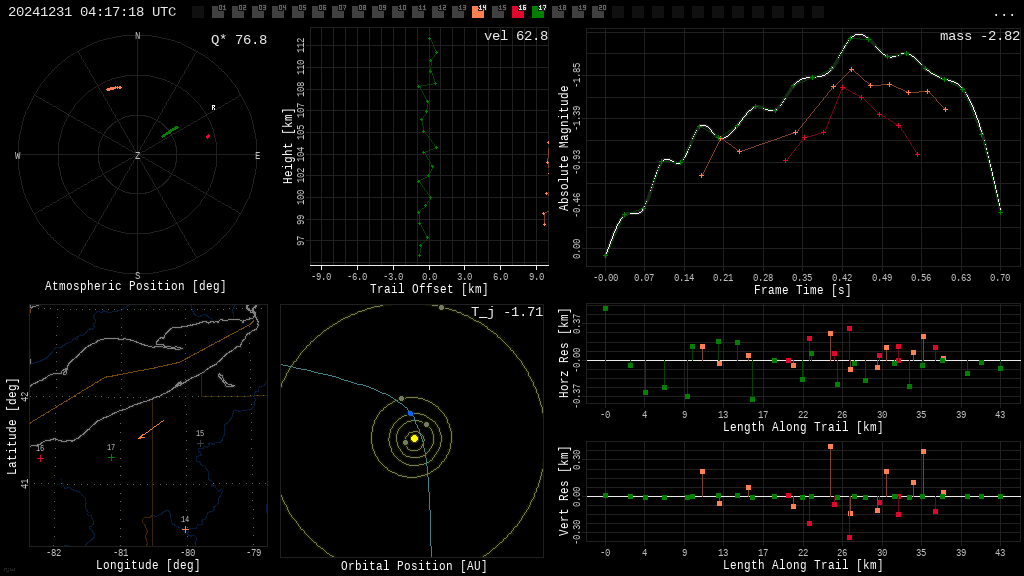
Task: Select the station 09 indicator square
Action: pos(378,12)
